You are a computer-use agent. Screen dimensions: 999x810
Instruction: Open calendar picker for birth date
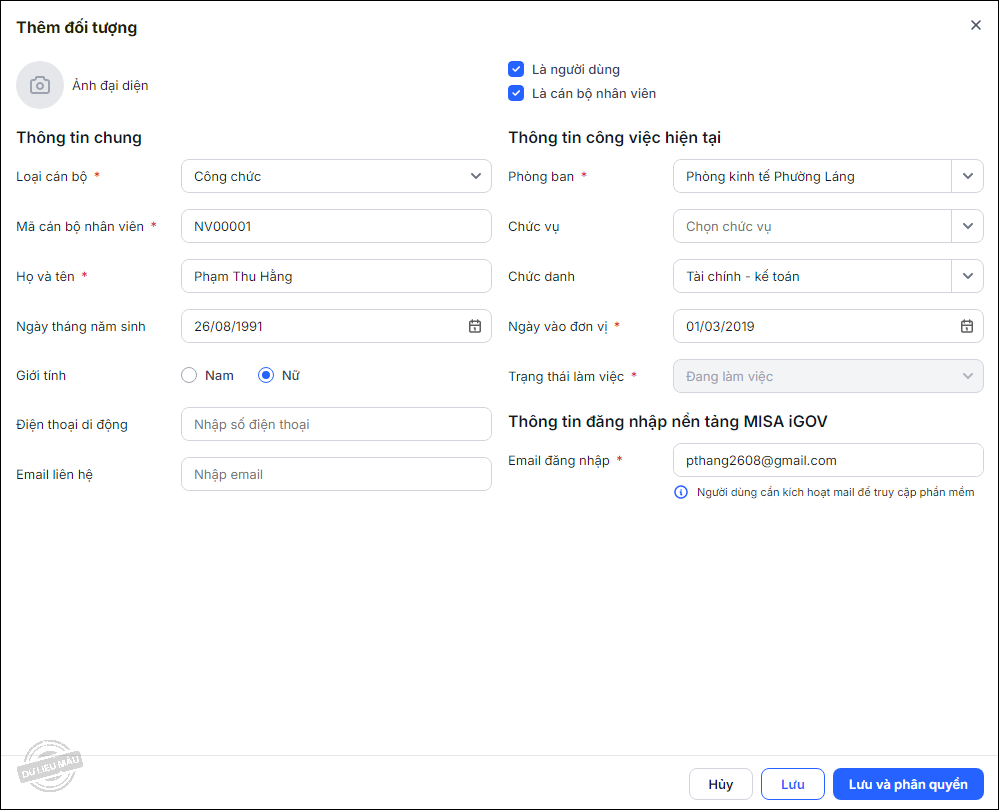[x=475, y=326]
